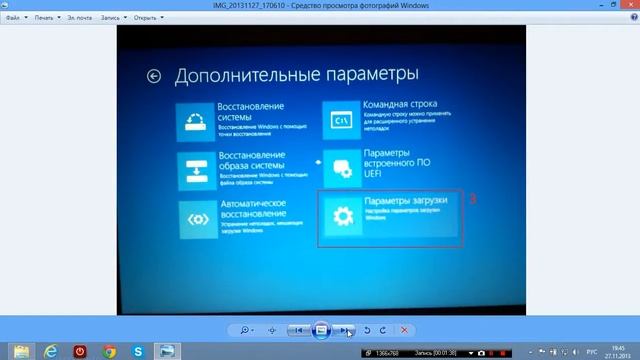This screenshot has width=640, height=360.
Task: Open the magnifier zoom control
Action: click(x=247, y=330)
